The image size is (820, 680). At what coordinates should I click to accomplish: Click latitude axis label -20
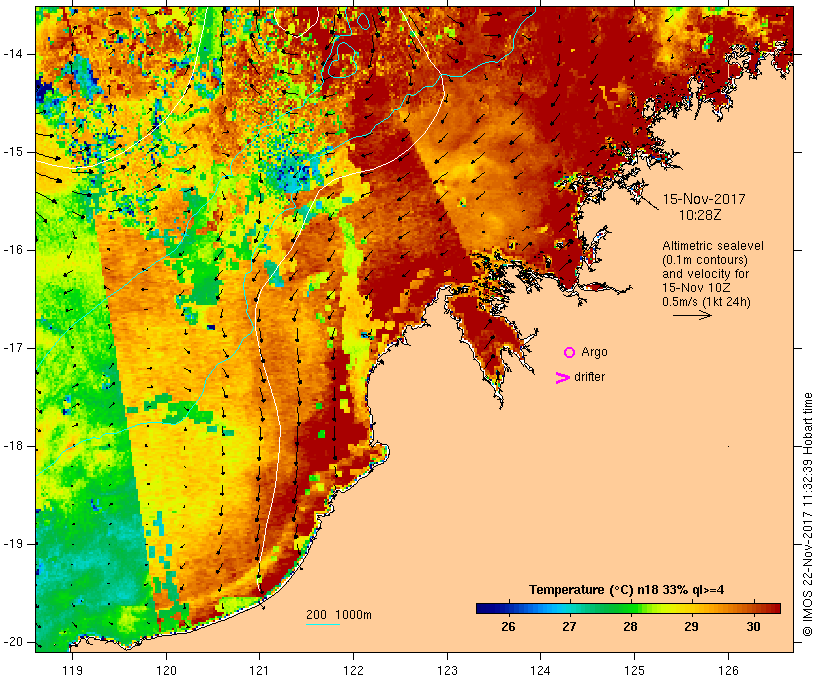tap(13, 642)
